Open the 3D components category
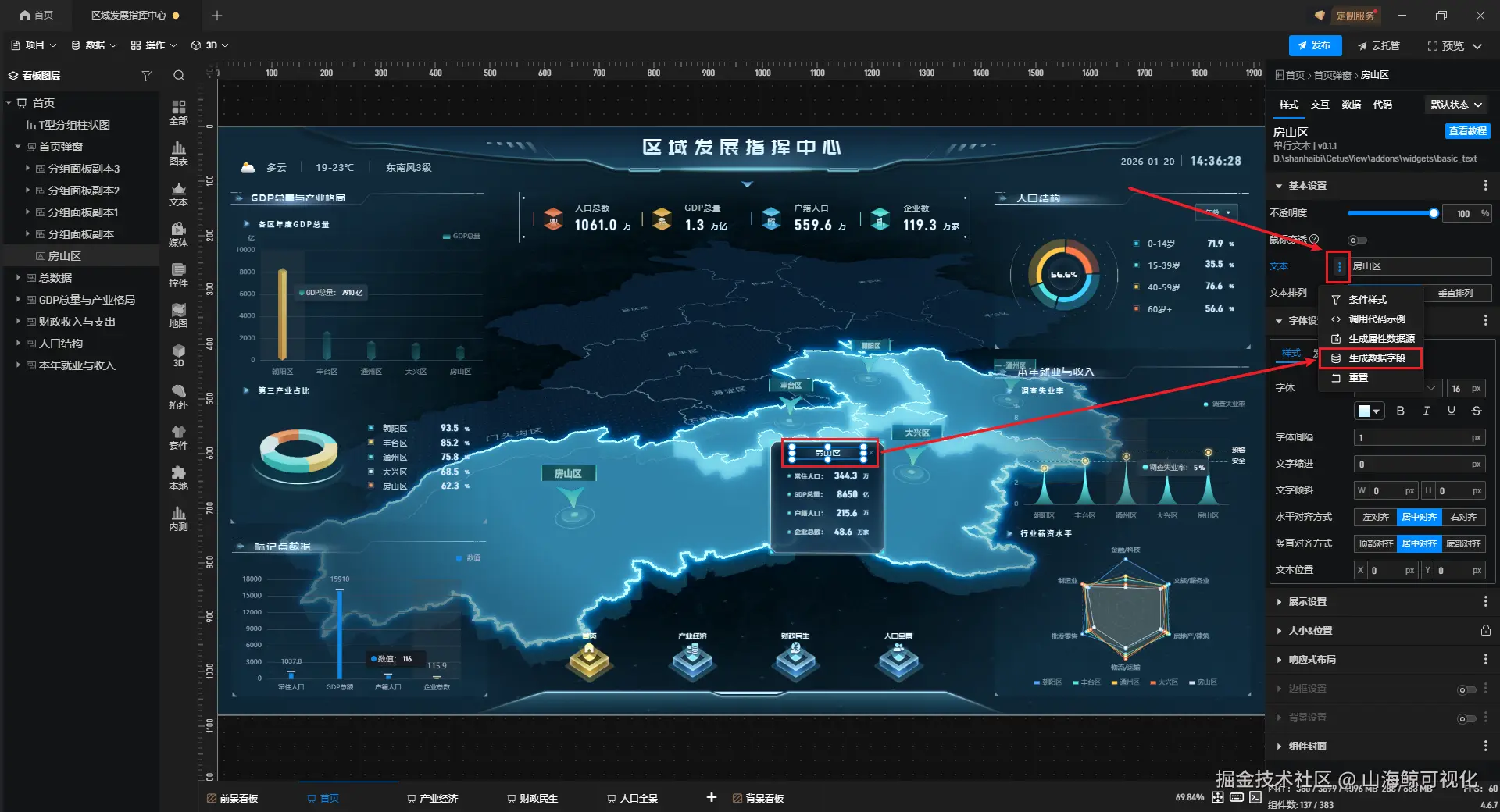This screenshot has height=812, width=1500. (179, 355)
